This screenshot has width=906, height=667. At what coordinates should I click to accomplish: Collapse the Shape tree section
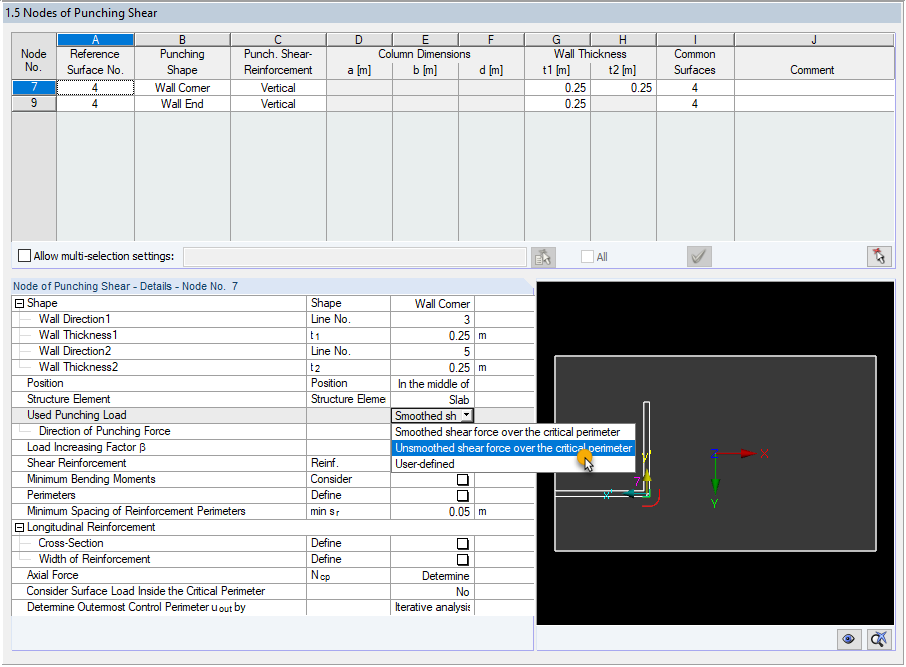[x=17, y=303]
